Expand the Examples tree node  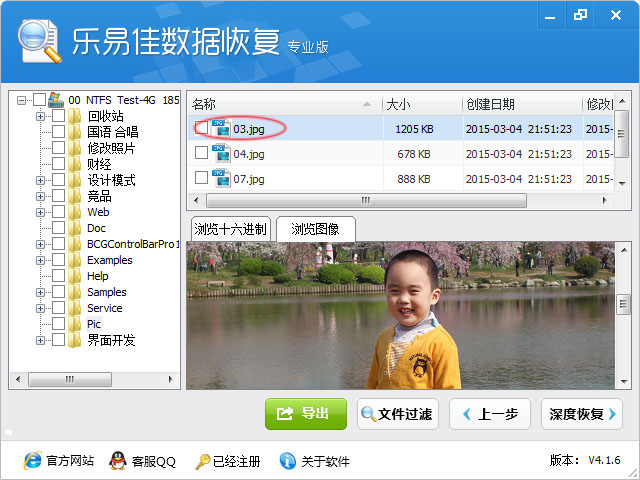tap(40, 260)
